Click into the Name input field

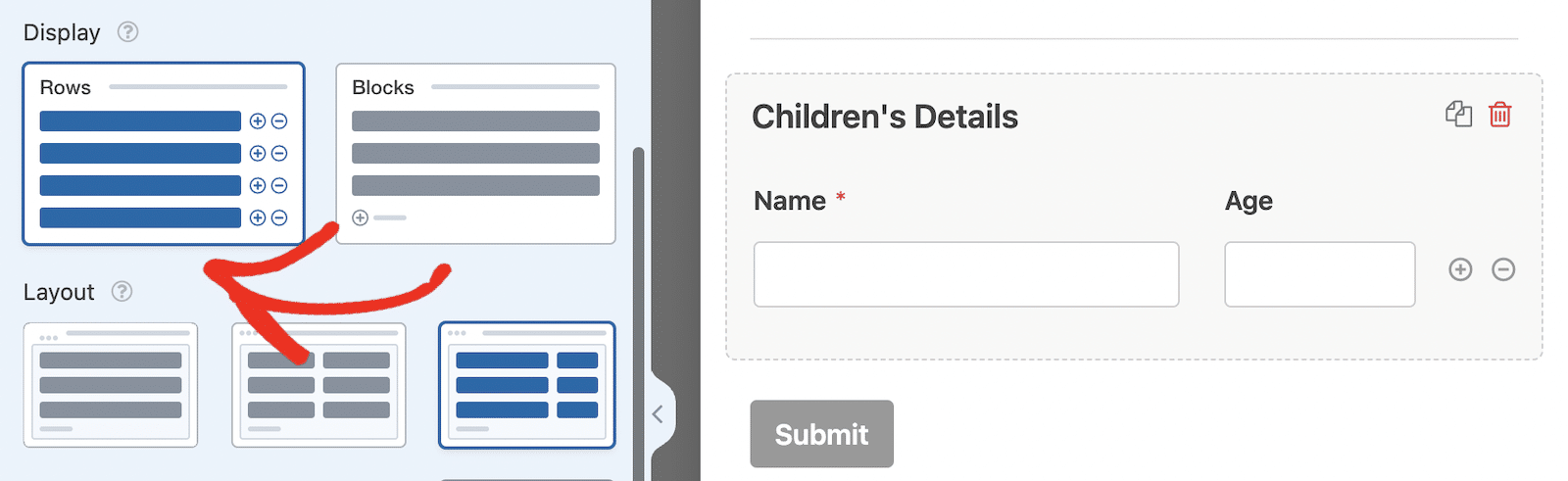point(966,274)
